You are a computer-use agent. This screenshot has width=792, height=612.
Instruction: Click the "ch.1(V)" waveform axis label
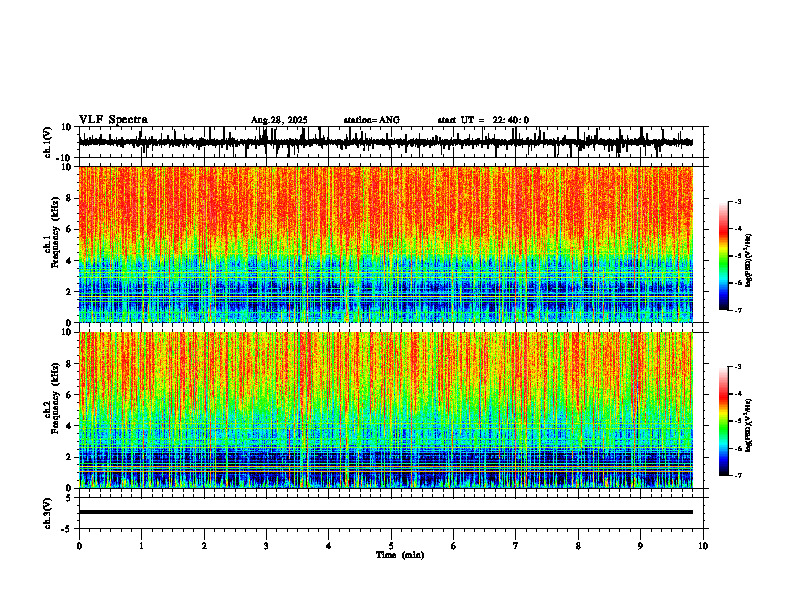point(48,142)
